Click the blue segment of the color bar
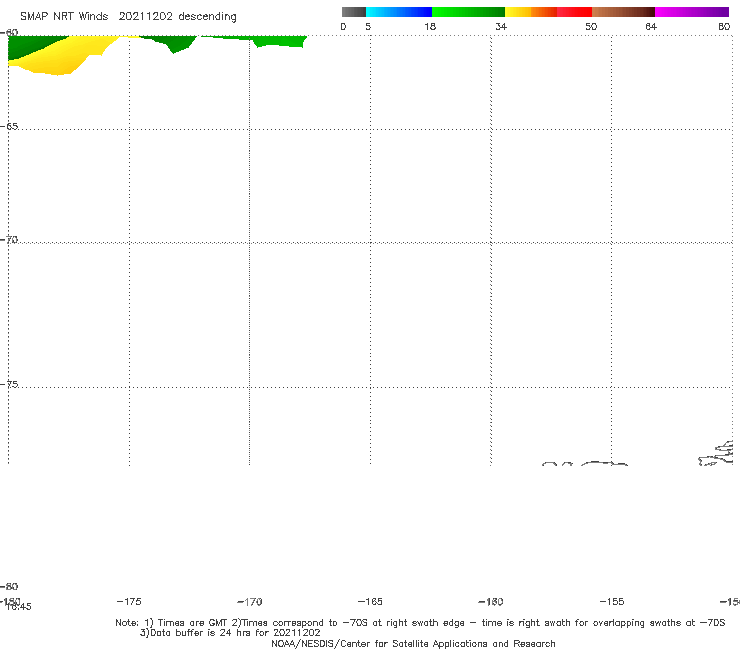Screen dimensions: 740x650 pos(399,12)
